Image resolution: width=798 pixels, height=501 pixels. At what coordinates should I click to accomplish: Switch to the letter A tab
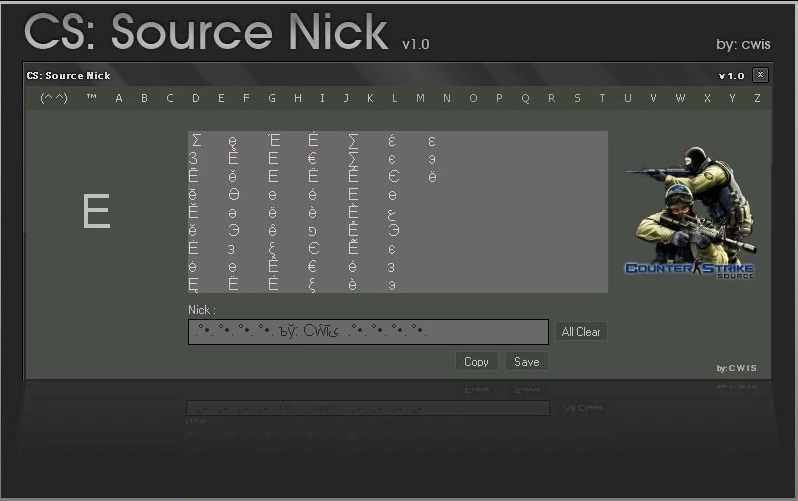(x=119, y=98)
